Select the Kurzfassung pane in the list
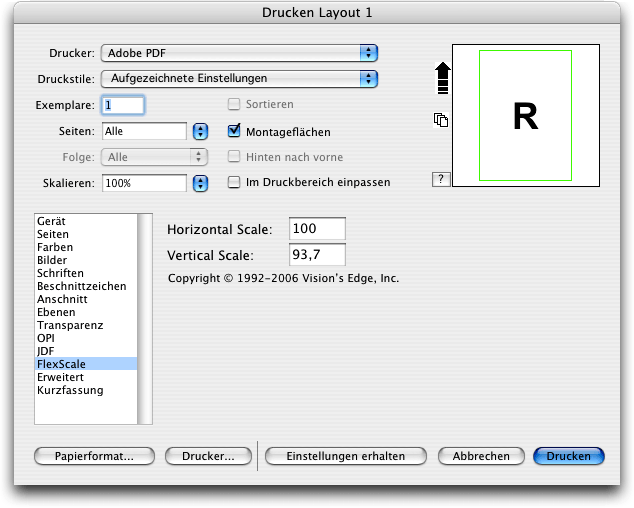Screen dimensions: 634x508 point(86,390)
